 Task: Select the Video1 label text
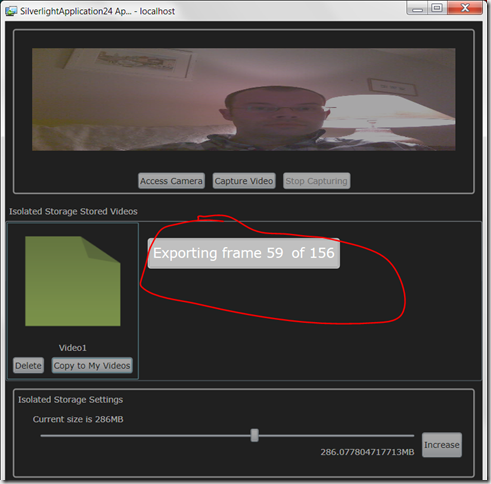click(x=73, y=348)
